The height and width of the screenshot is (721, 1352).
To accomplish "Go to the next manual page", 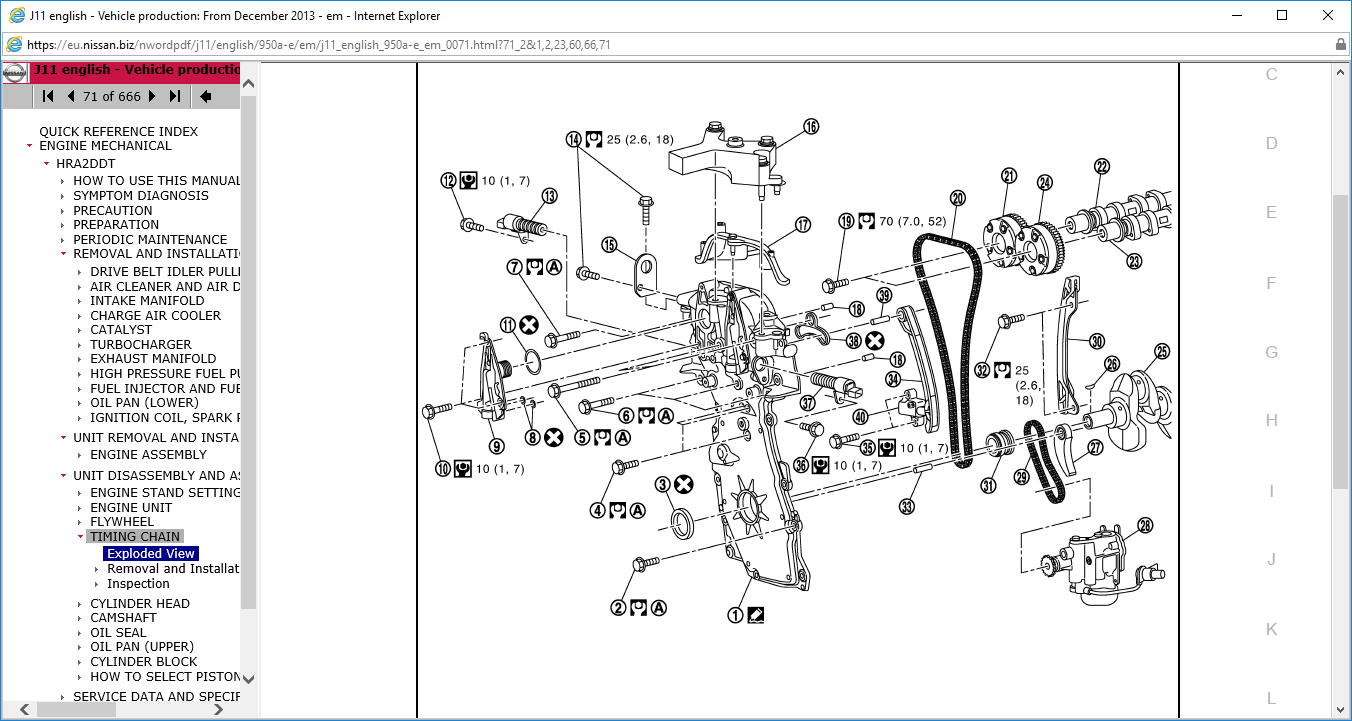I will 152,96.
